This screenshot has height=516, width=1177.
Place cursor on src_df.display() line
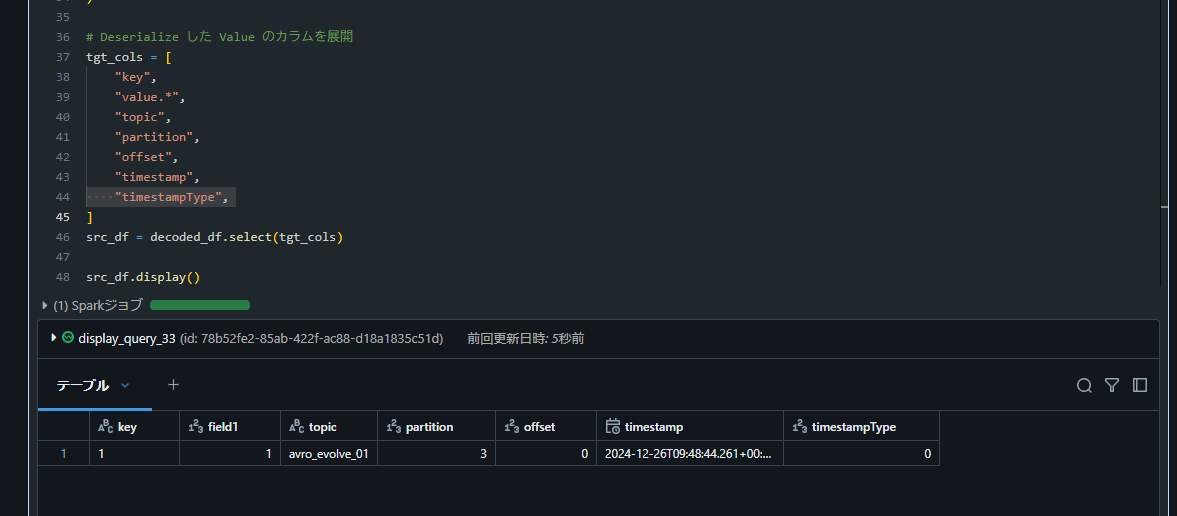143,276
